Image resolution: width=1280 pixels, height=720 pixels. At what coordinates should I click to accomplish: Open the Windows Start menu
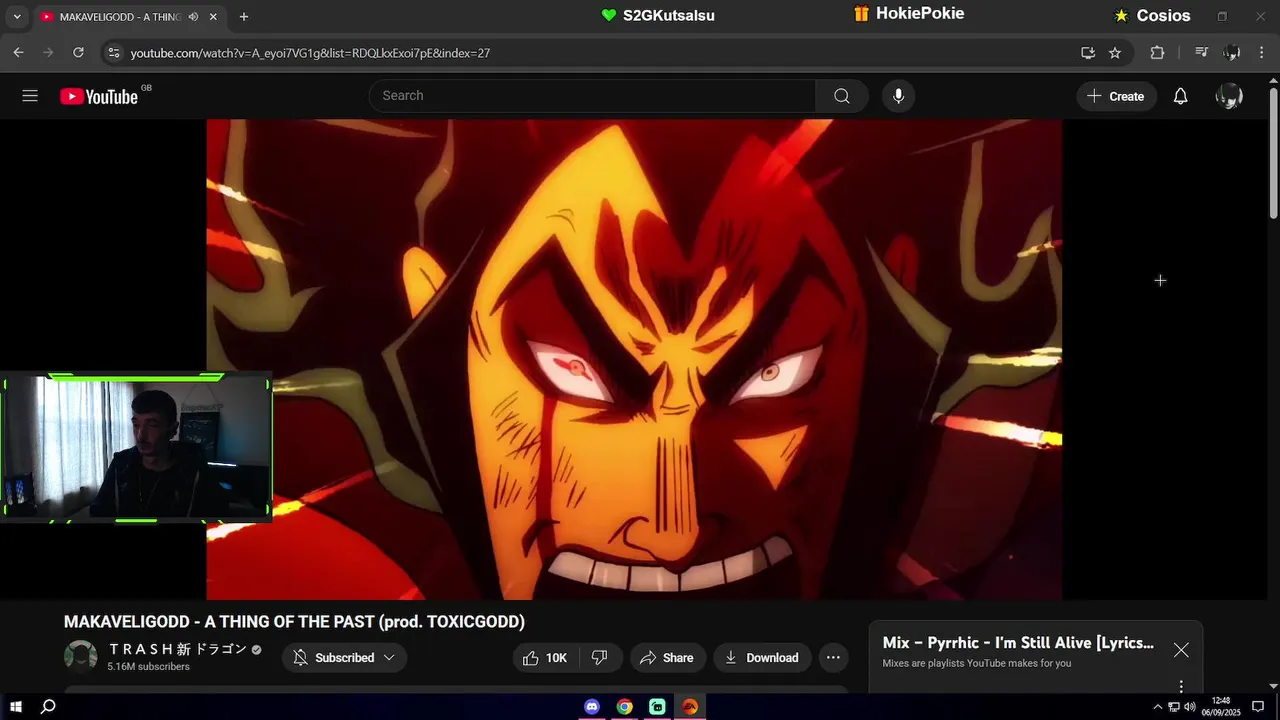pos(16,707)
